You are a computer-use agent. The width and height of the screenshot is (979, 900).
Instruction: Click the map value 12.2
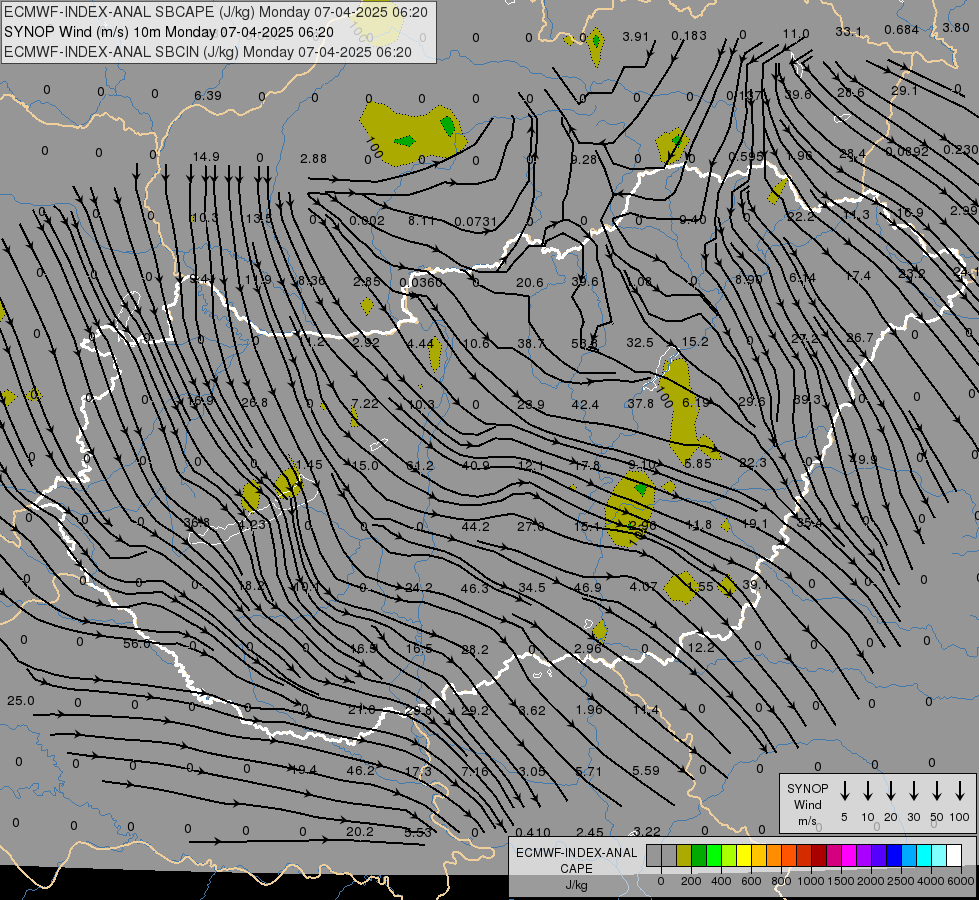coord(701,648)
